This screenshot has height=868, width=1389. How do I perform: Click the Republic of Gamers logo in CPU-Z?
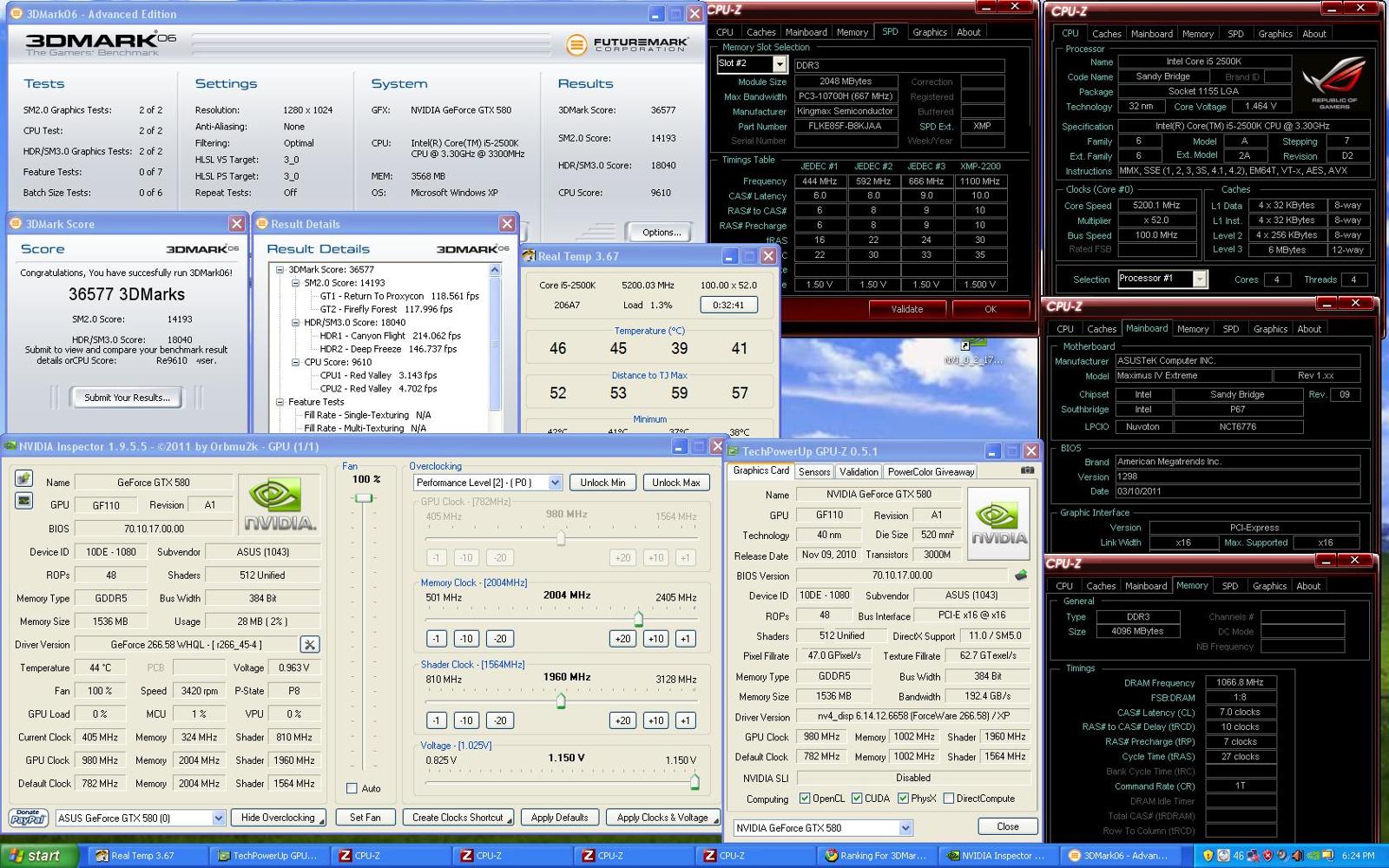pos(1334,81)
